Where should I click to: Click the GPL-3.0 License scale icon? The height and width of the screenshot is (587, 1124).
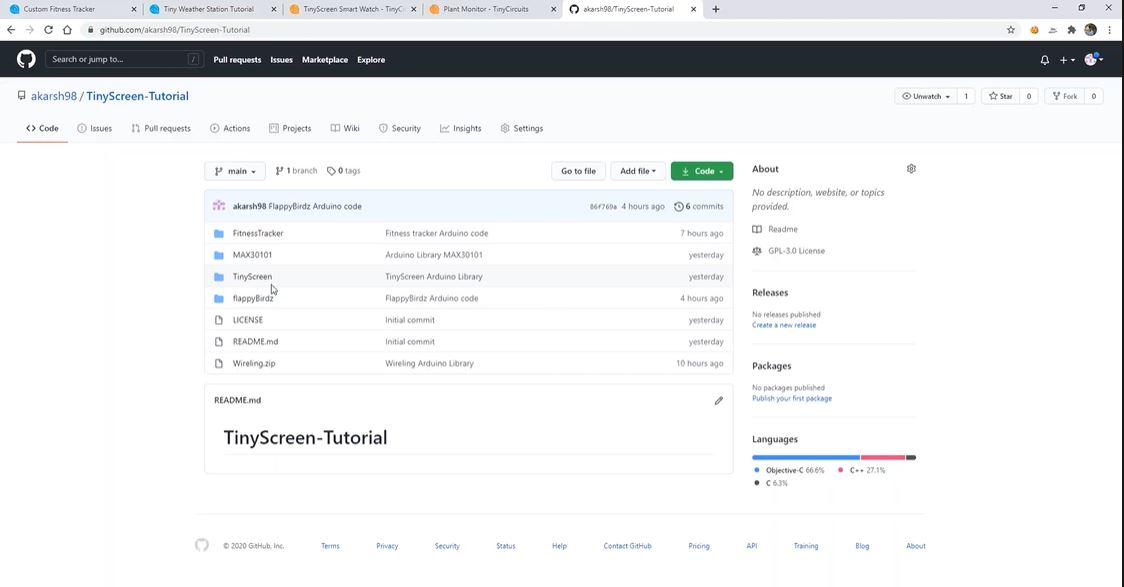757,251
